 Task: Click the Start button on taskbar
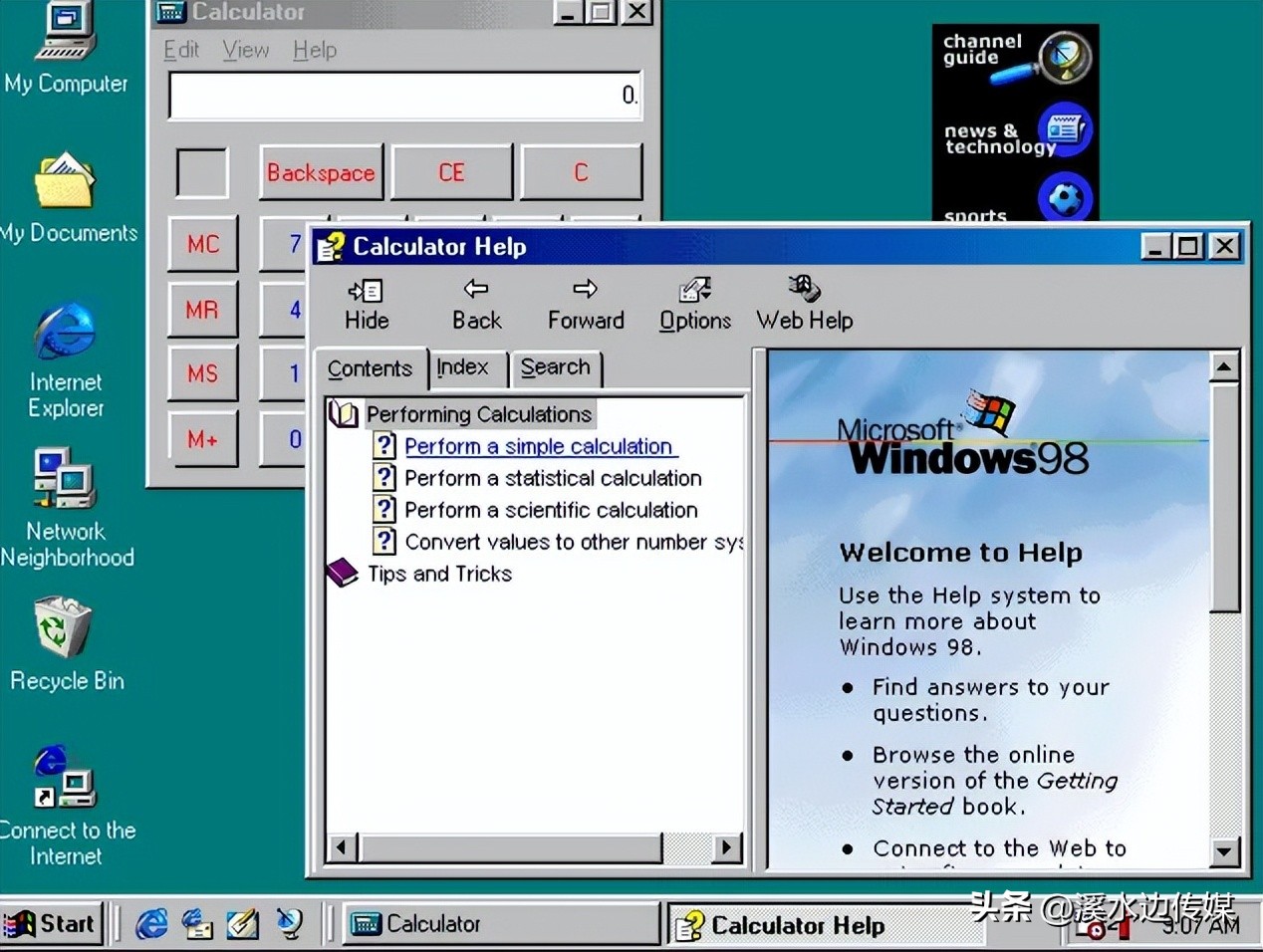(x=52, y=924)
